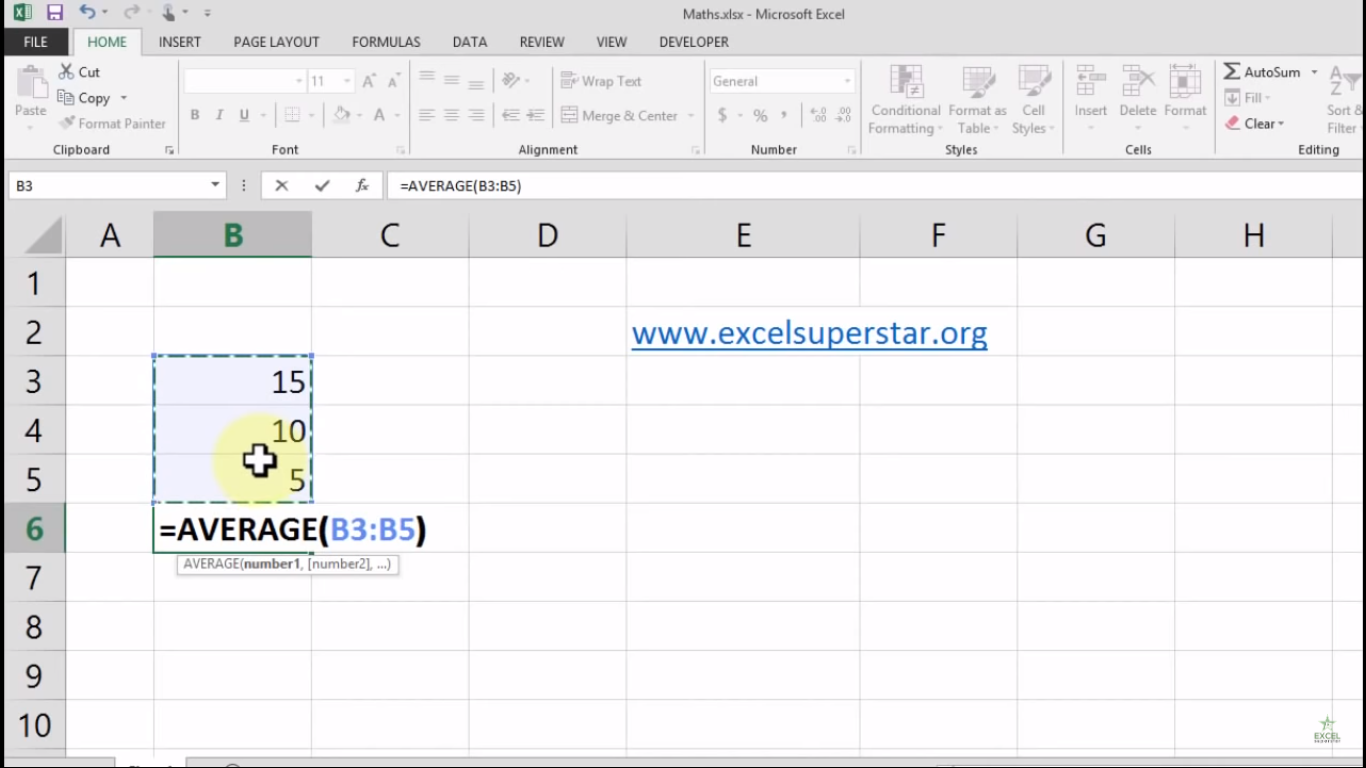Undo the last action in Quick Access Toolbar
The height and width of the screenshot is (768, 1366).
87,13
